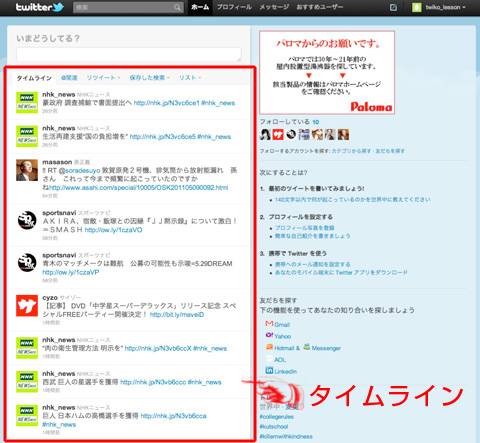Open link http://nhk.jp/N3vc6ce1
Viewport: 480px width, 443px height.
point(167,103)
